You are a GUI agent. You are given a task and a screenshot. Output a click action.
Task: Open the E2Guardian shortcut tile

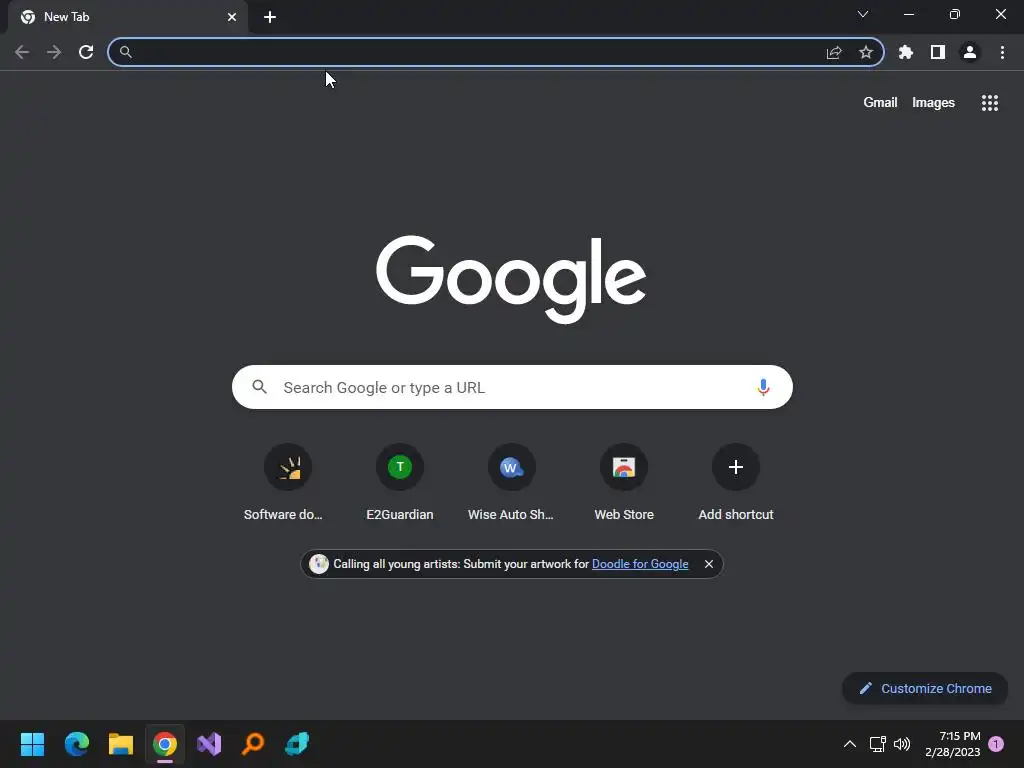(400, 482)
